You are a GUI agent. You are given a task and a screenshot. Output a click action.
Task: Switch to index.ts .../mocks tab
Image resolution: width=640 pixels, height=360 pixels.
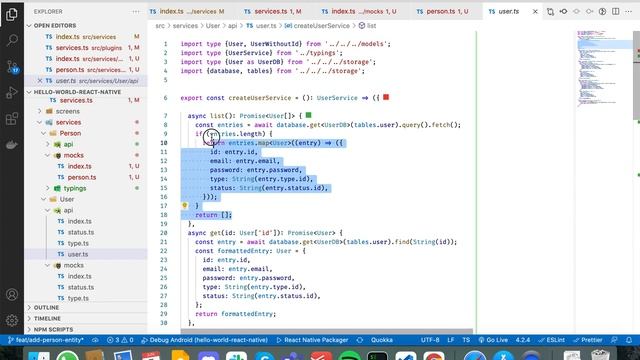click(x=360, y=11)
